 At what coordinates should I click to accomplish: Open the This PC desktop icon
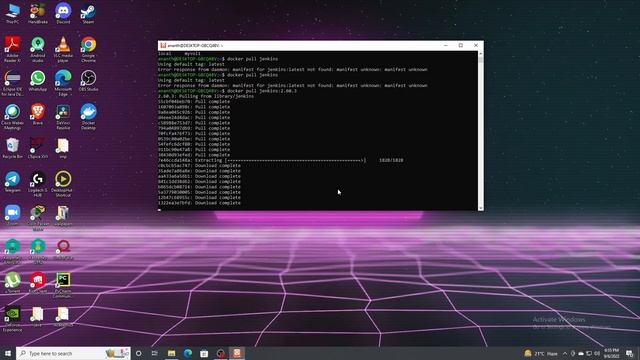point(13,13)
